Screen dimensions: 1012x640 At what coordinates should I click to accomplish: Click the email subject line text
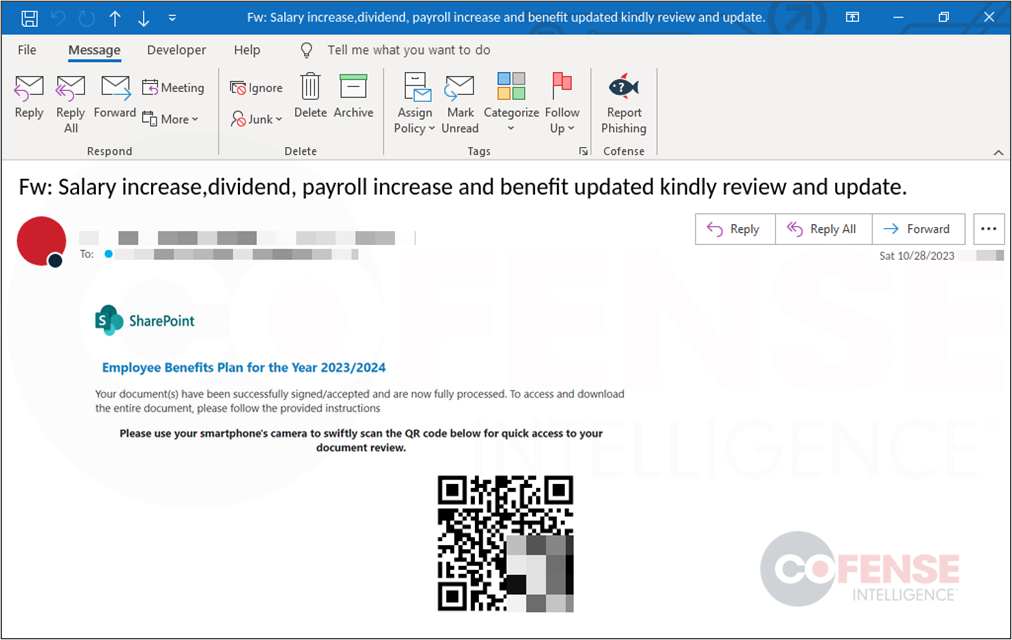click(463, 187)
